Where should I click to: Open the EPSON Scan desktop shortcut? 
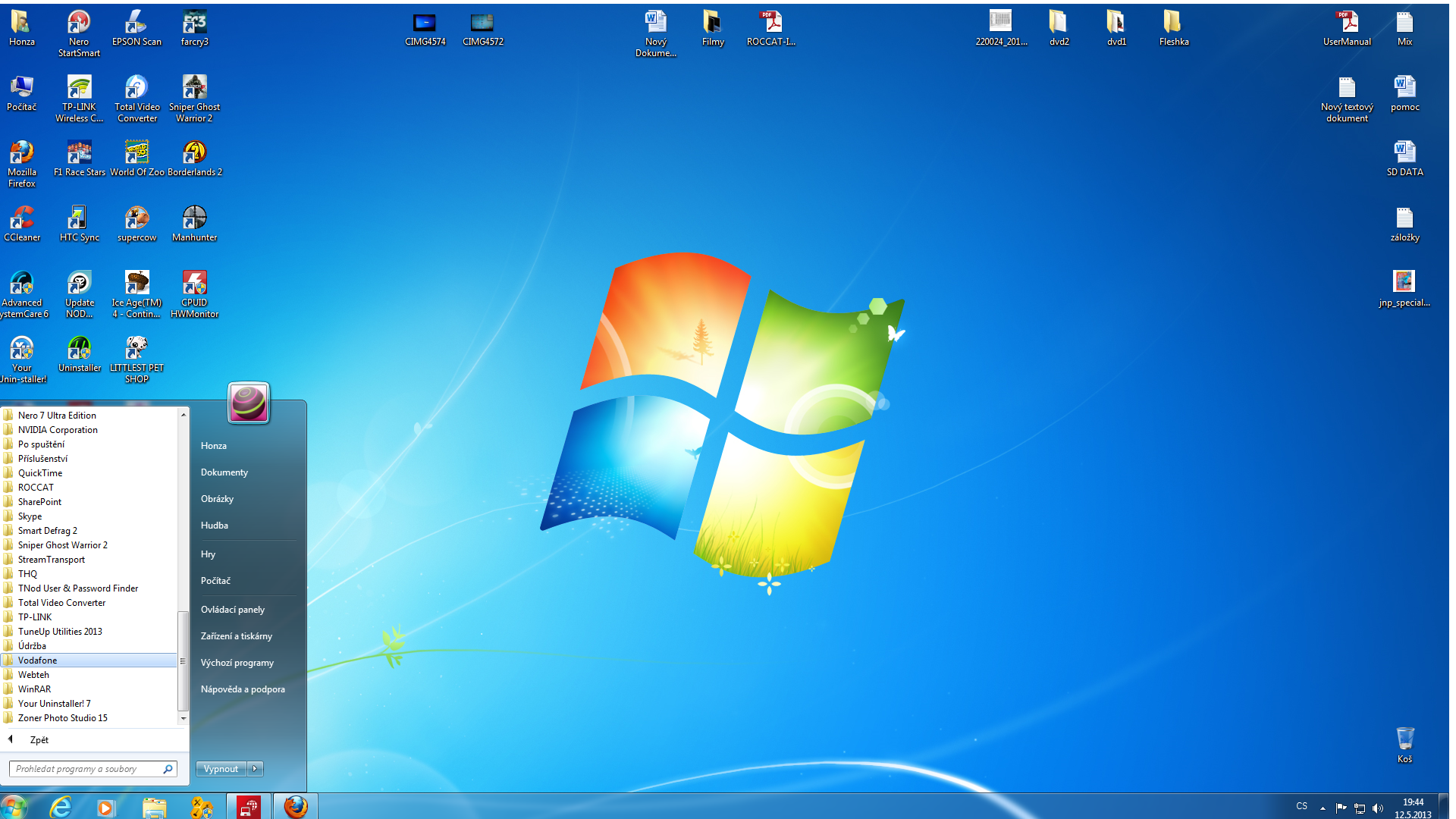(136, 24)
